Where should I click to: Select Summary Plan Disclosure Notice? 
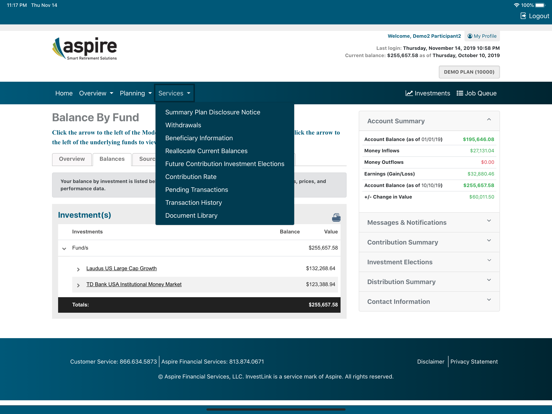(213, 112)
